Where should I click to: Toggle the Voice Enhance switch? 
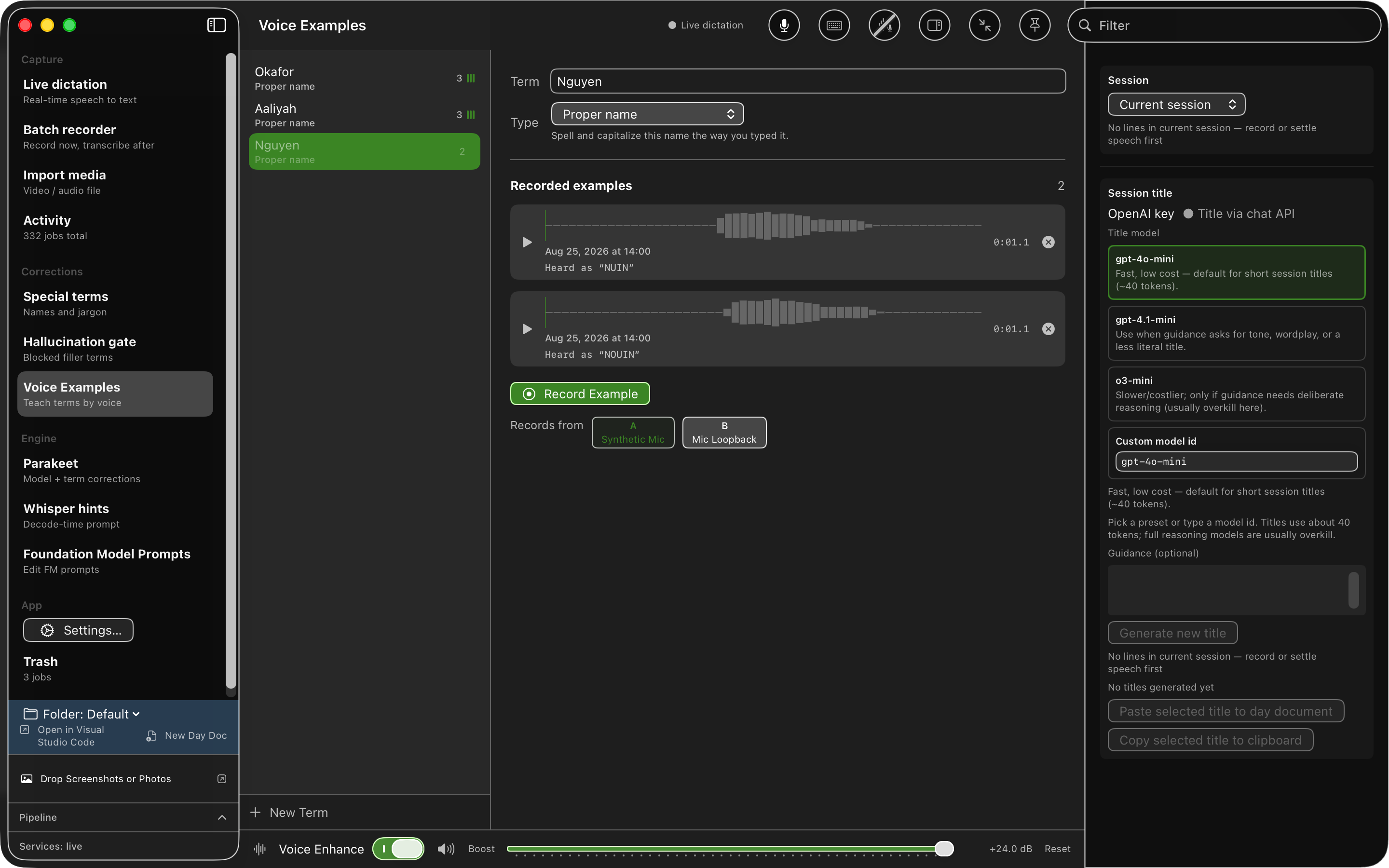point(398,849)
